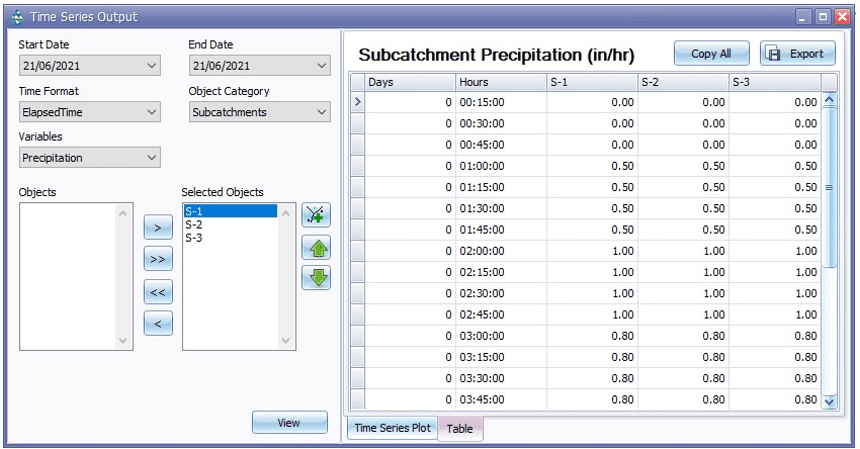Click the table scrollbar down arrow

point(829,402)
